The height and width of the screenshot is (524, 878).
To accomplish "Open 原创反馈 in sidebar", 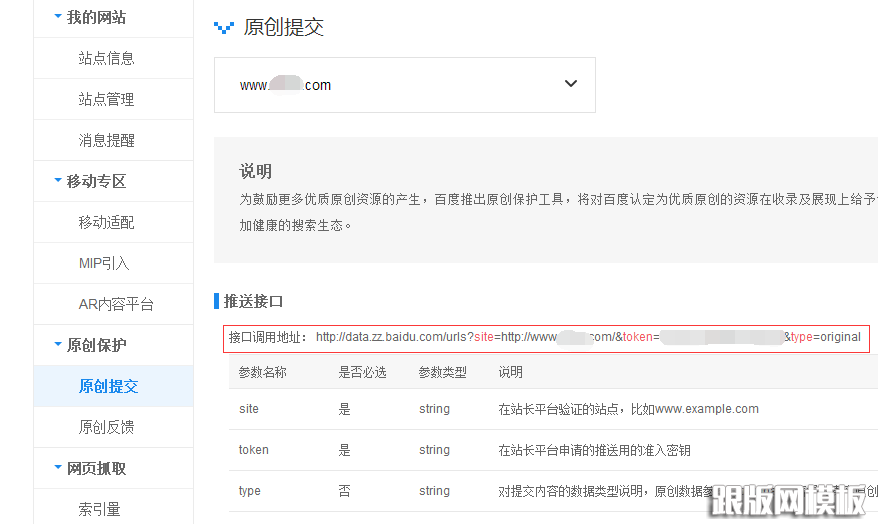I will [106, 427].
